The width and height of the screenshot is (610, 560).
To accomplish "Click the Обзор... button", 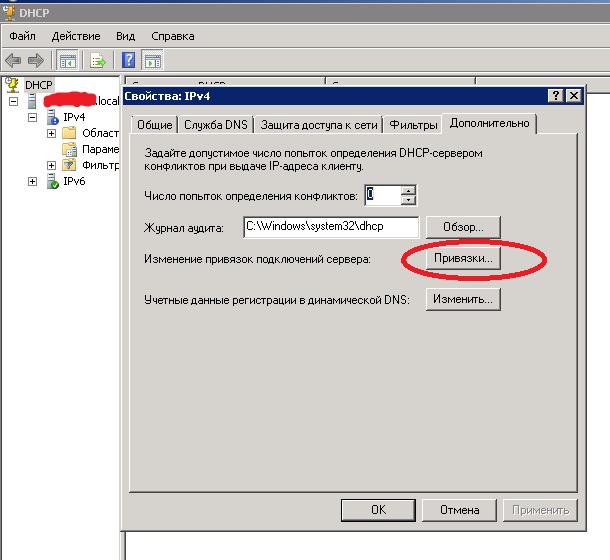I will point(463,227).
